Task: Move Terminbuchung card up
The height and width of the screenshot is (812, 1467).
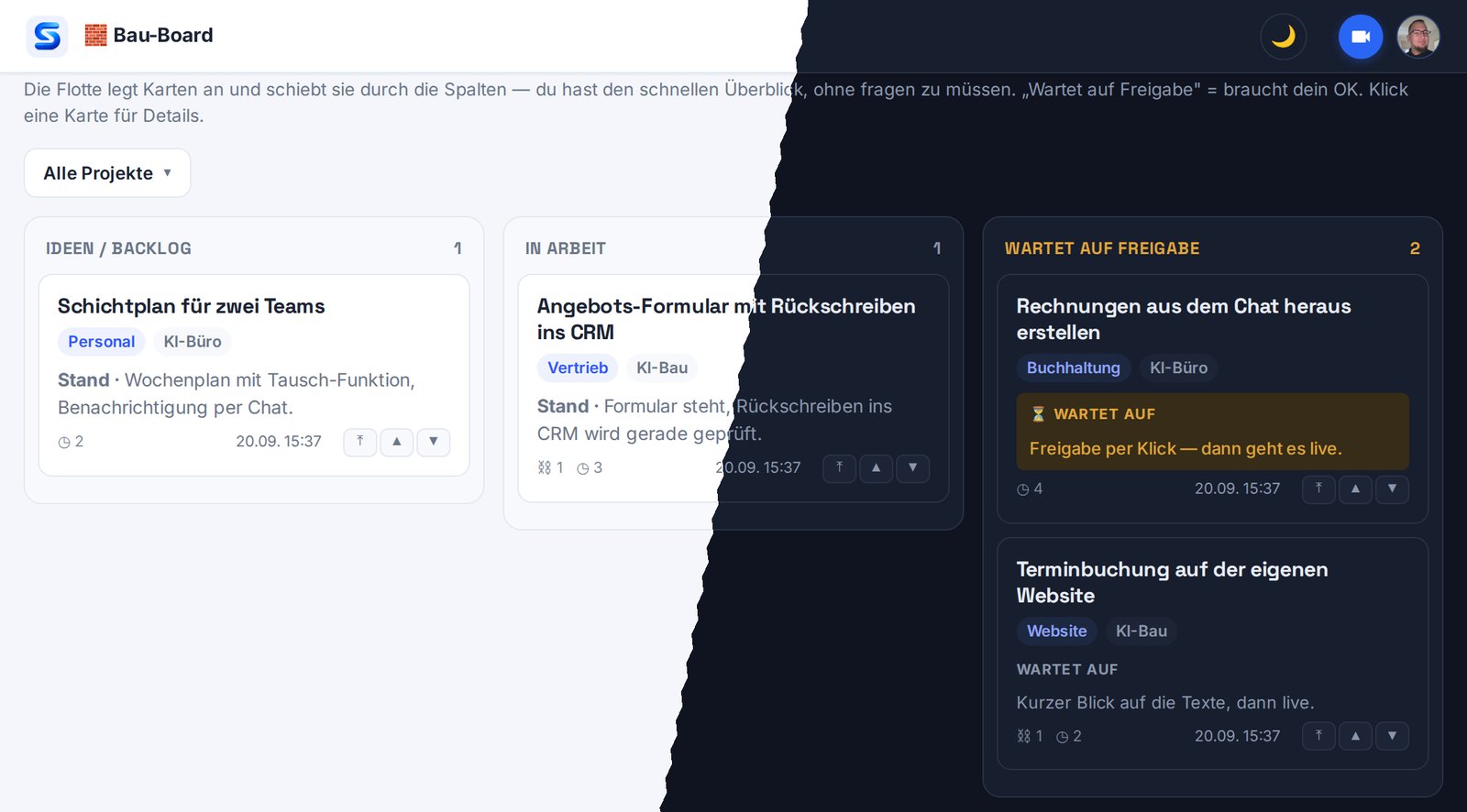Action: tap(1356, 736)
